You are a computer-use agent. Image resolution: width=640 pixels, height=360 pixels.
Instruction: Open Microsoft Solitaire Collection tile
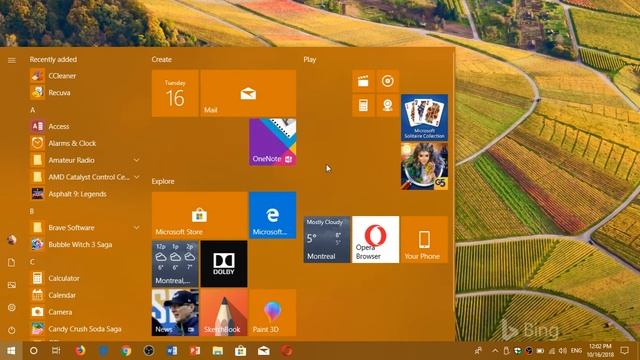[424, 118]
